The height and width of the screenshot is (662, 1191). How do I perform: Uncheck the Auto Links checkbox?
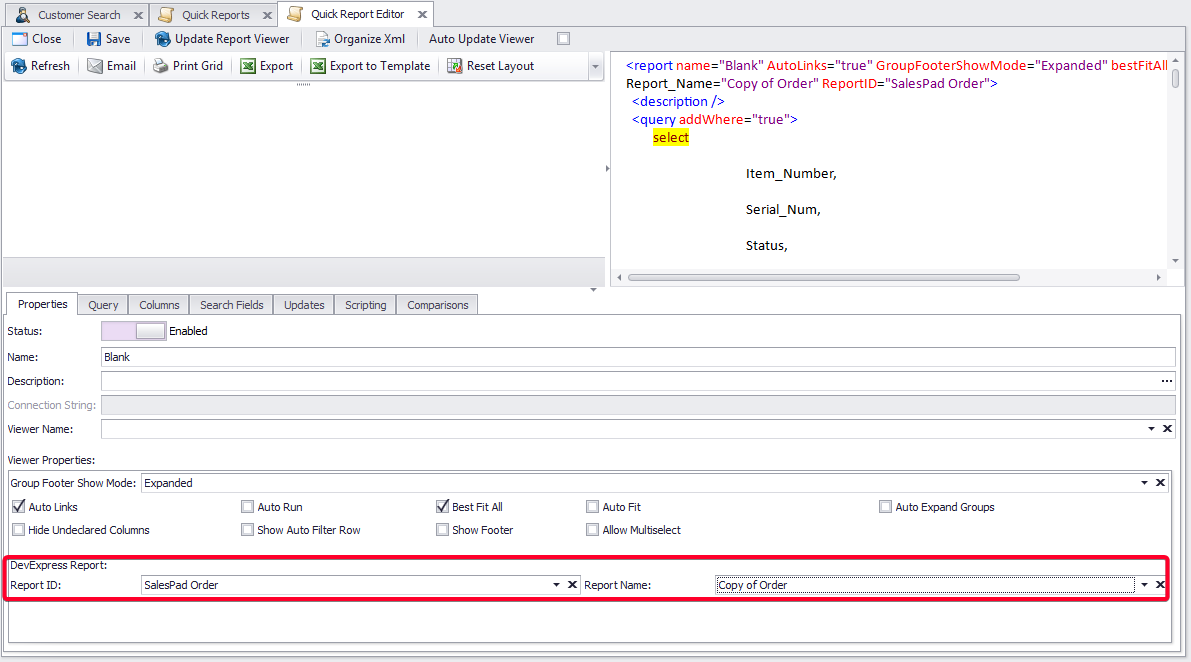pyautogui.click(x=18, y=507)
